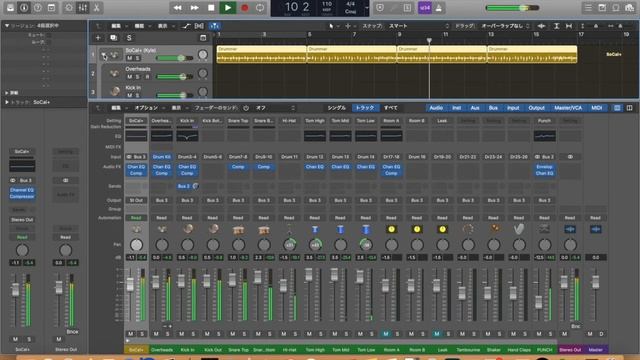Open the tracks area View menu

click(165, 26)
